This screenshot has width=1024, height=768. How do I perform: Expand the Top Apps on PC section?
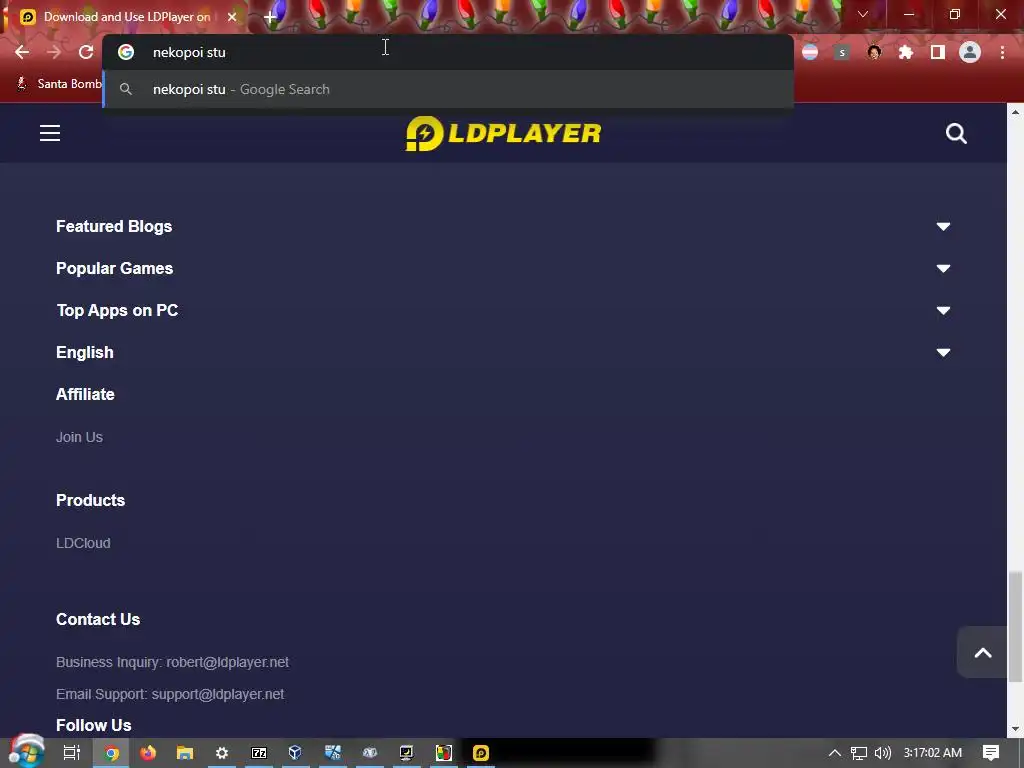point(503,310)
